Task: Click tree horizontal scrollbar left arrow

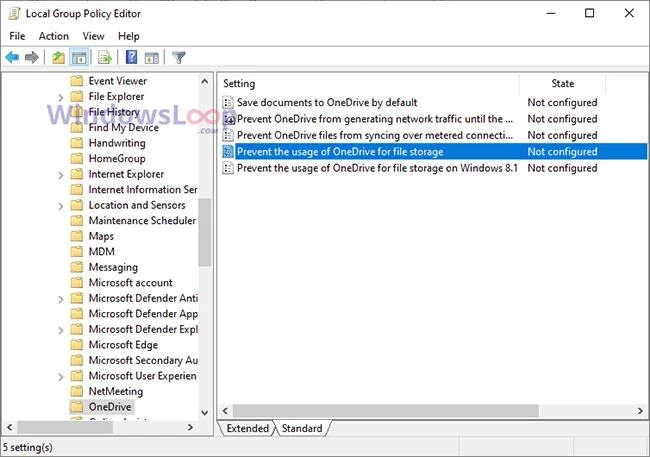Action: [10, 427]
